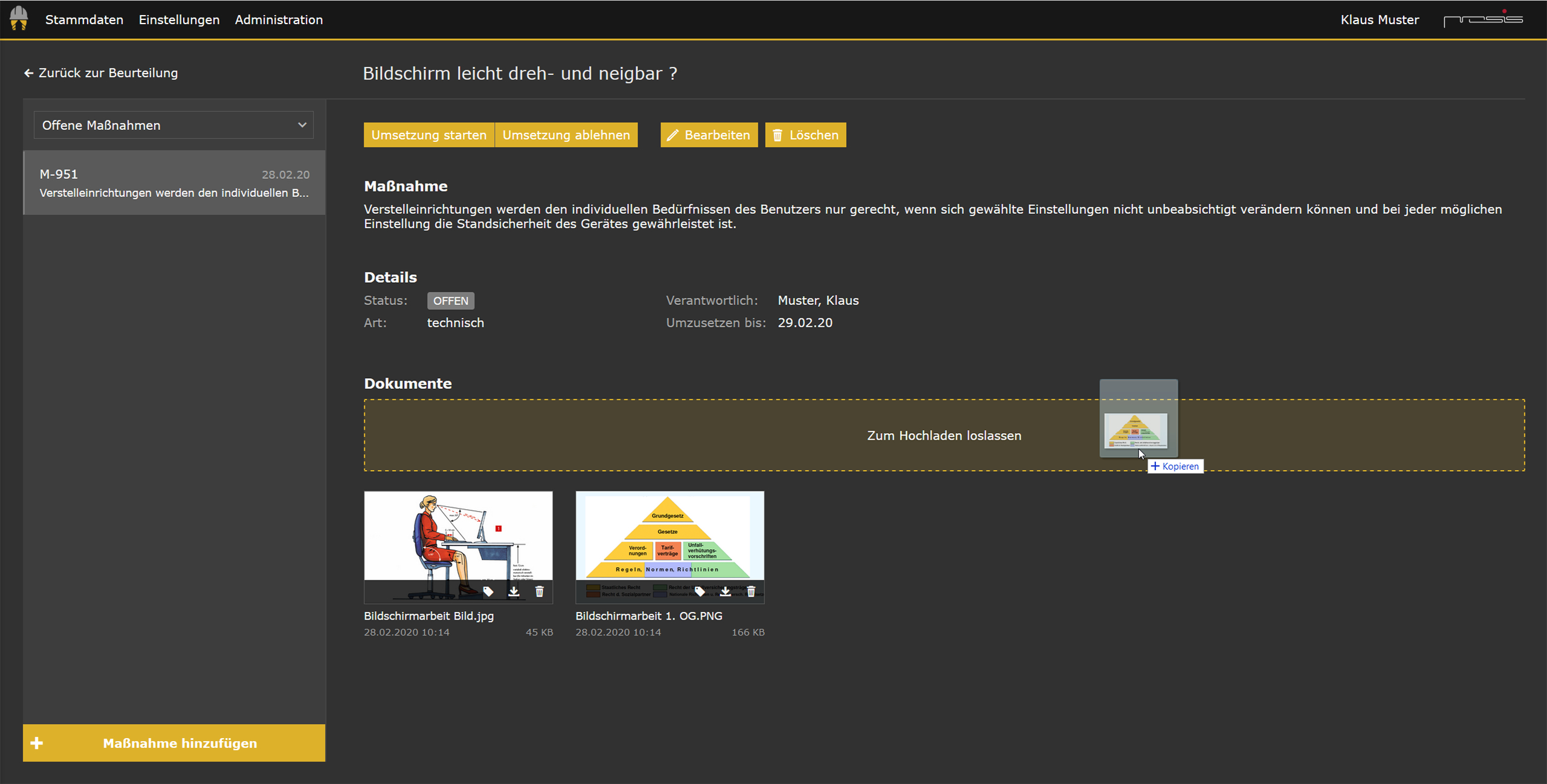Viewport: 1547px width, 784px height.
Task: Open the Stammdaten menu
Action: tap(84, 19)
